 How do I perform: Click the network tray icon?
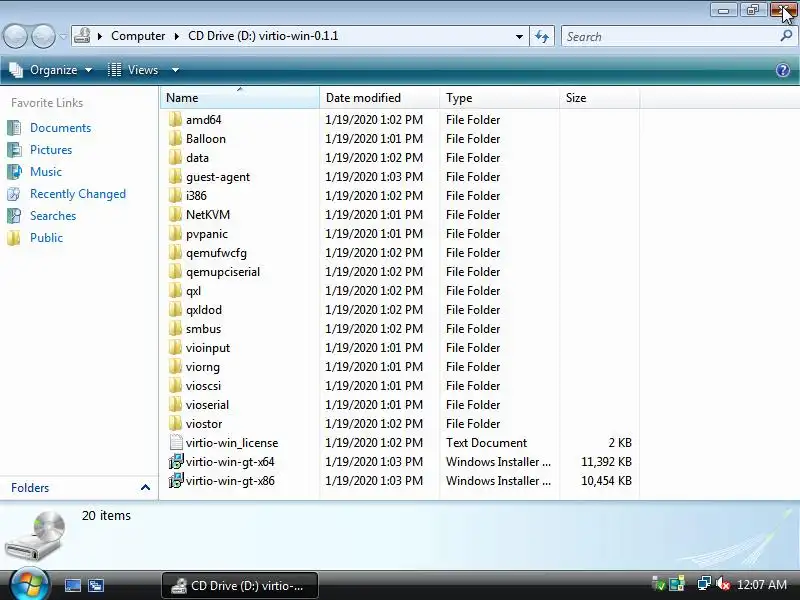704,584
